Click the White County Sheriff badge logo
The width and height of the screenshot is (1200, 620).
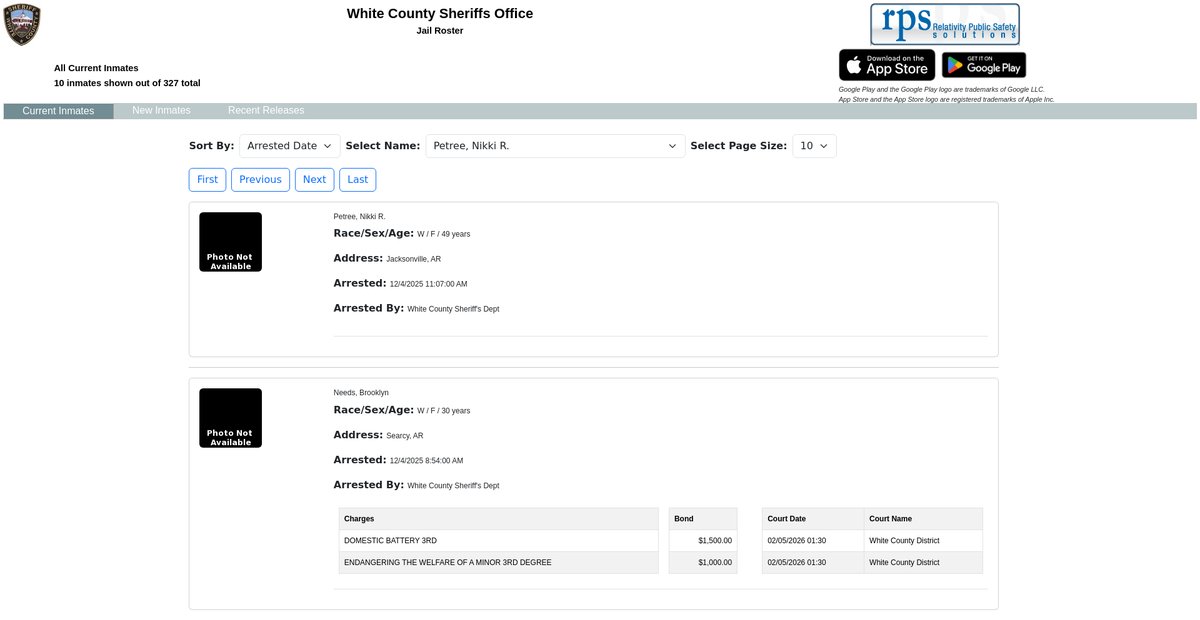click(22, 24)
